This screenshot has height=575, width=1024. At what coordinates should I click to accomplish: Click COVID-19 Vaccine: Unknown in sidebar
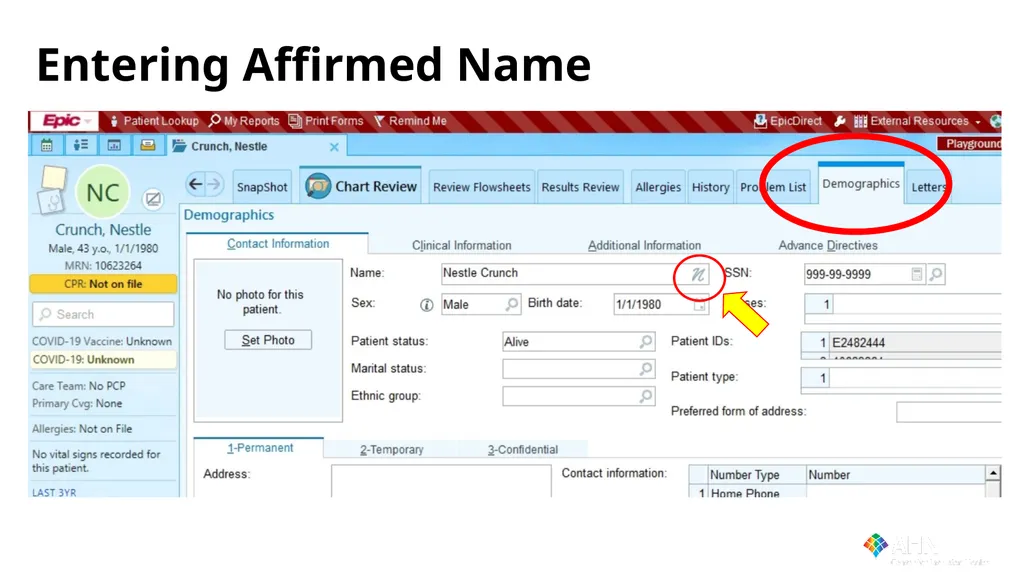click(x=102, y=341)
